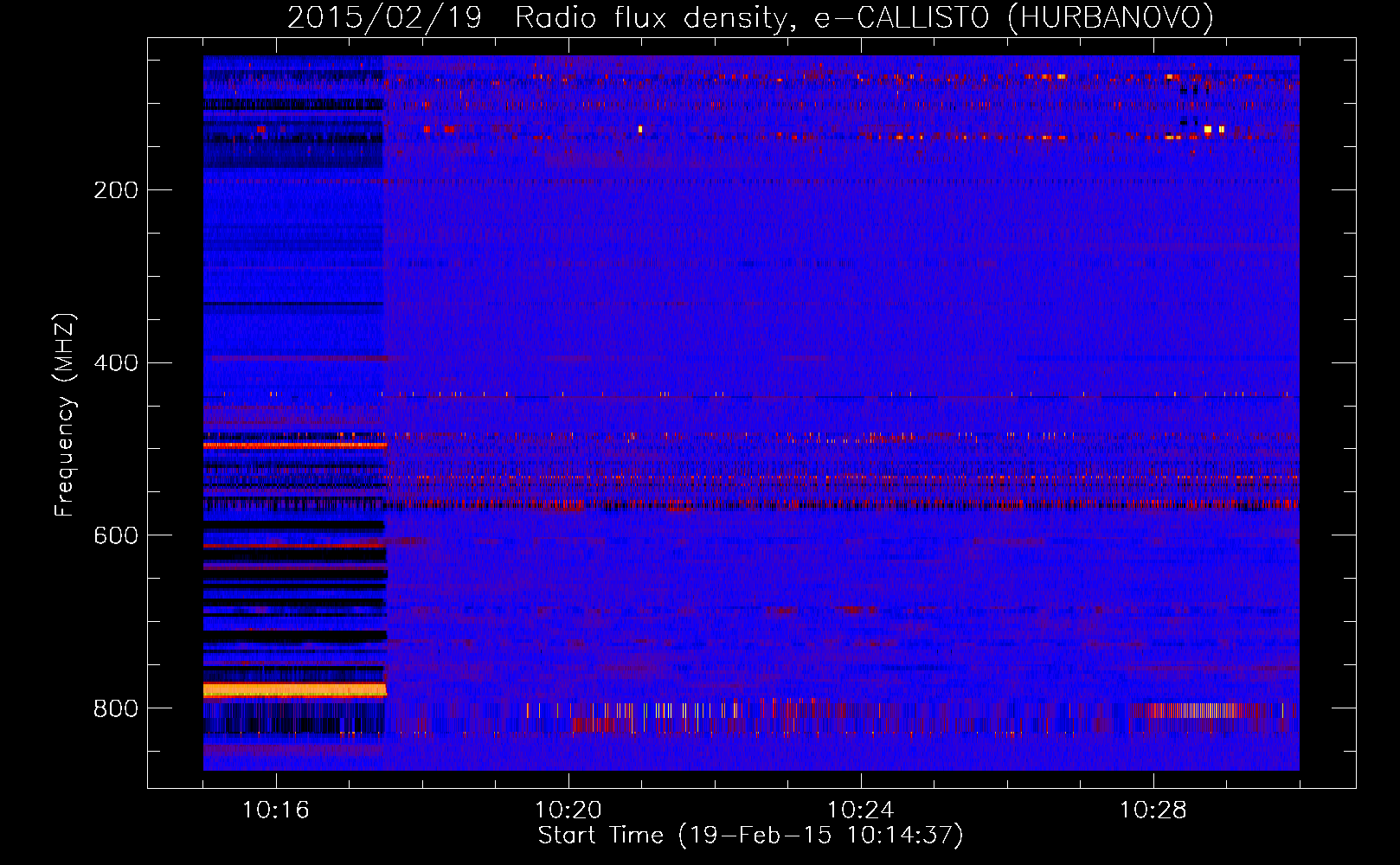This screenshot has width=1400, height=865.
Task: Click the 10:16 time tick label
Action: tap(276, 811)
